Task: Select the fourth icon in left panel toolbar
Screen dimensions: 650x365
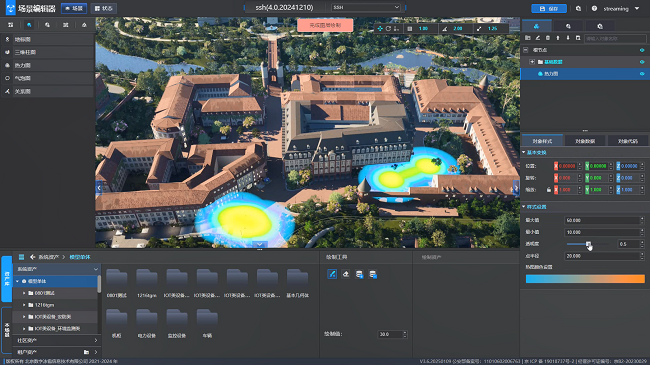Action: tap(65, 25)
